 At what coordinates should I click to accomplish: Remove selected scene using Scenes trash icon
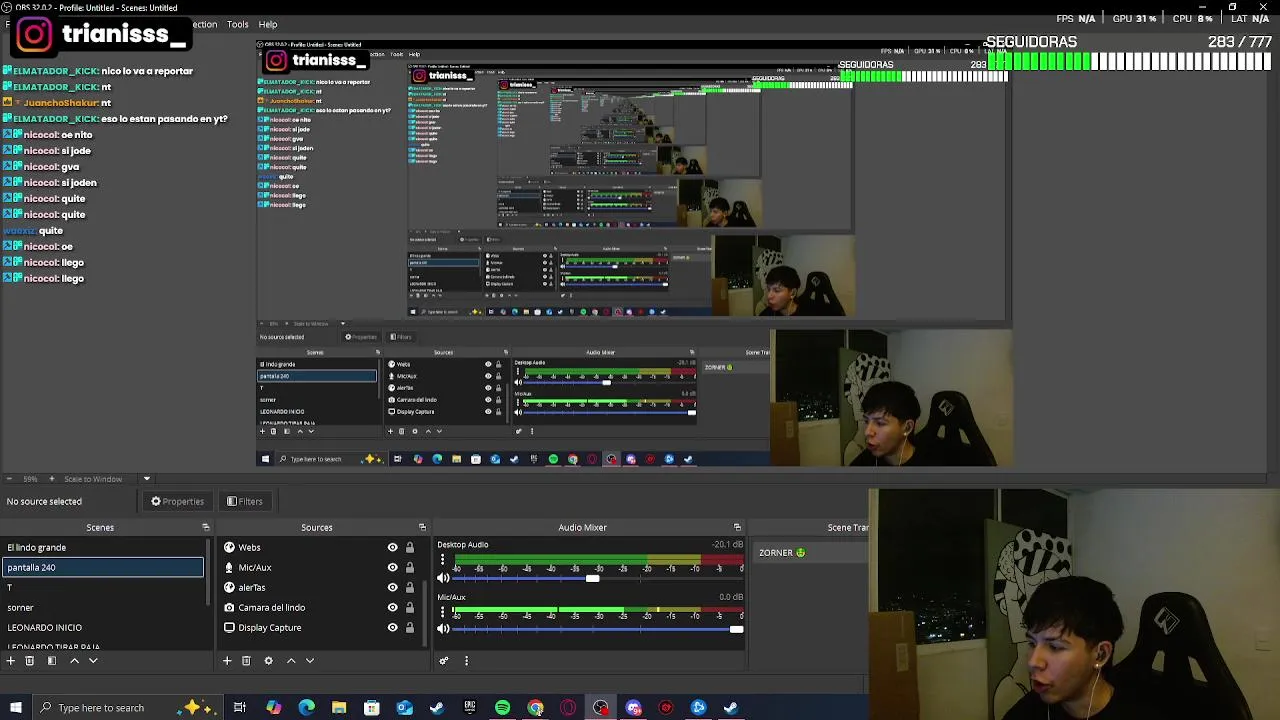point(29,661)
